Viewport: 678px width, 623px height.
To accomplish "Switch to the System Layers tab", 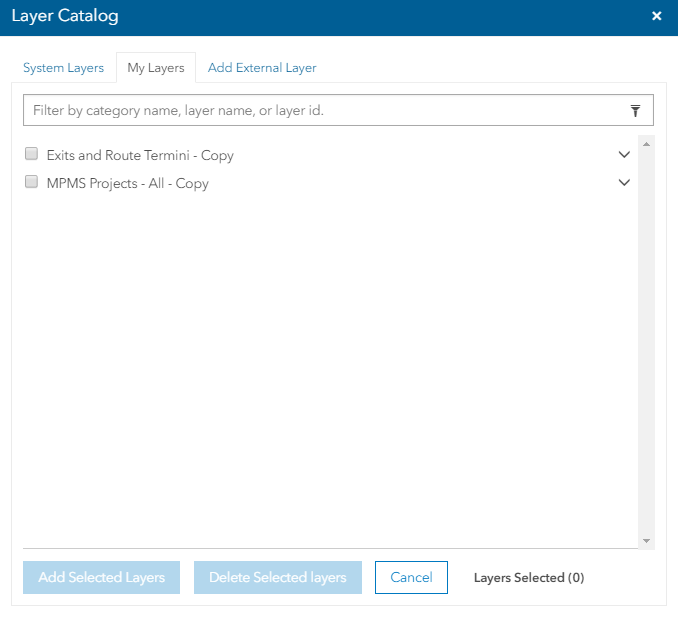I will [x=63, y=68].
